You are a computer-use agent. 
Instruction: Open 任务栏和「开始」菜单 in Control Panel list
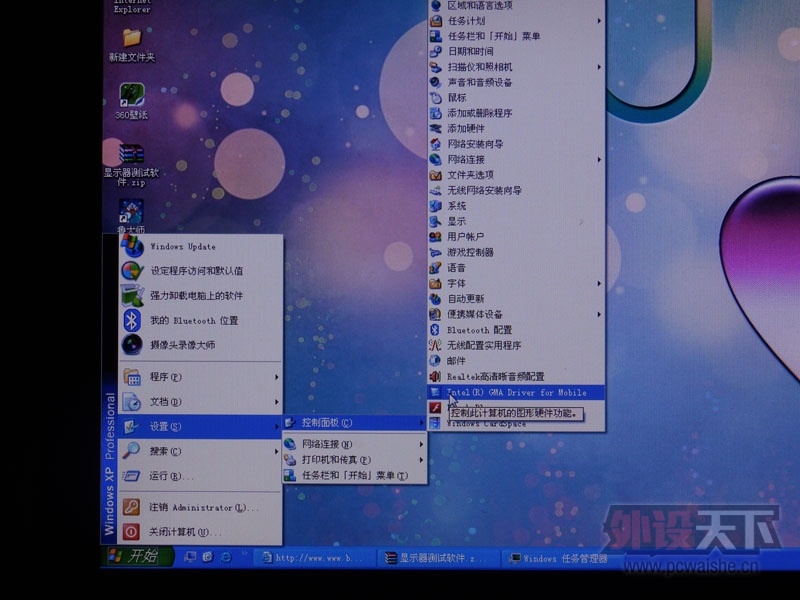[516, 36]
